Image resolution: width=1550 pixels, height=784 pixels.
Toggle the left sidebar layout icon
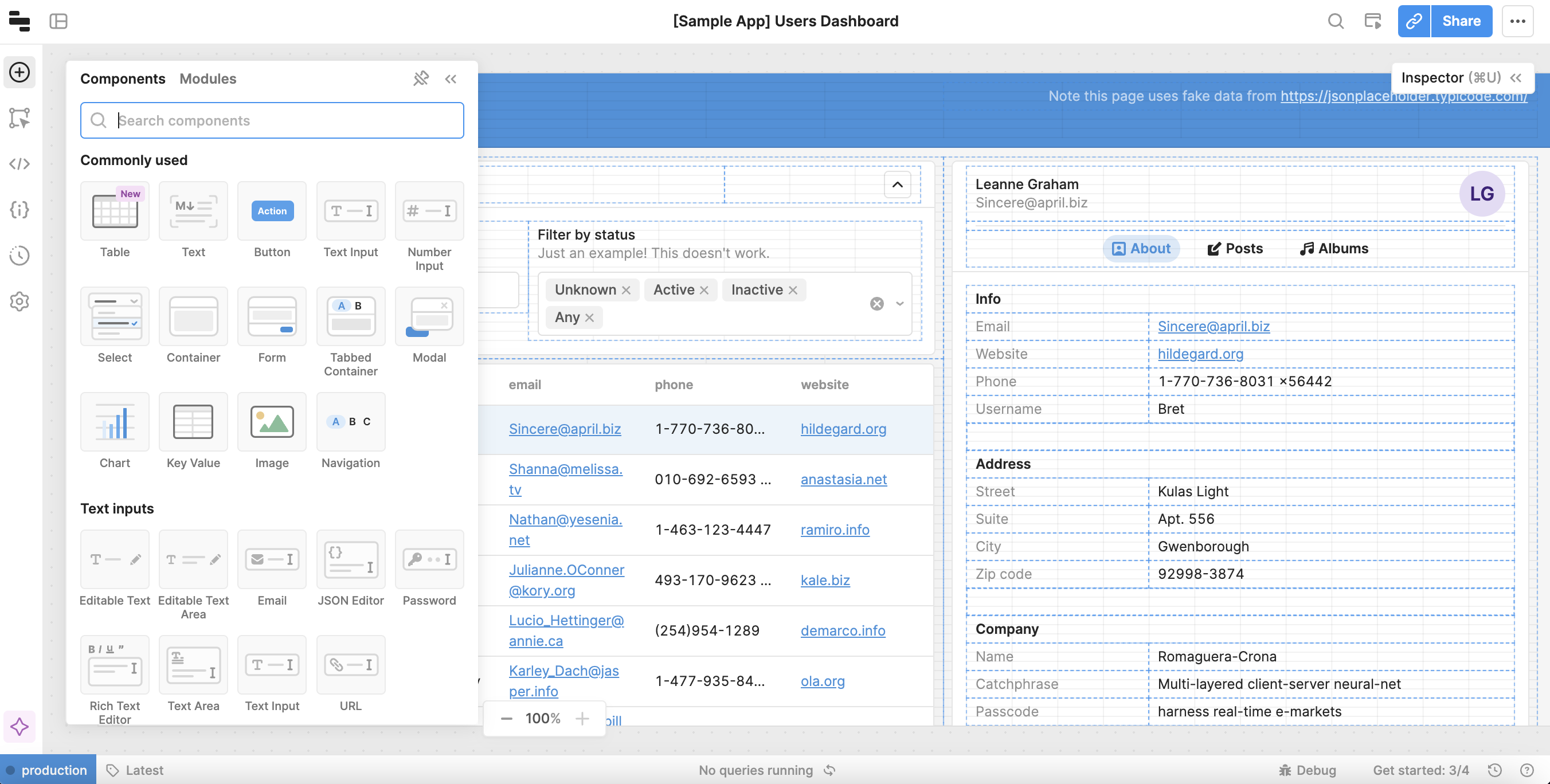click(58, 21)
